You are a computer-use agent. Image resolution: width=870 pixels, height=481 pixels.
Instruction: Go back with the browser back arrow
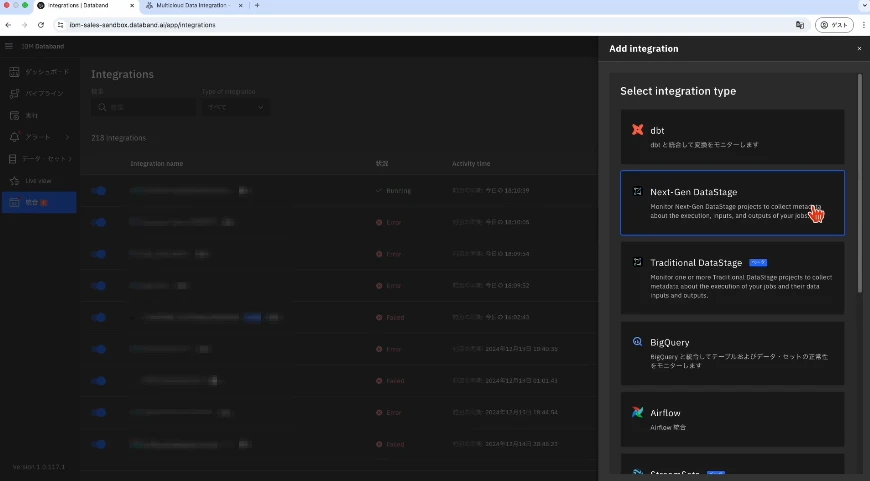click(x=8, y=25)
